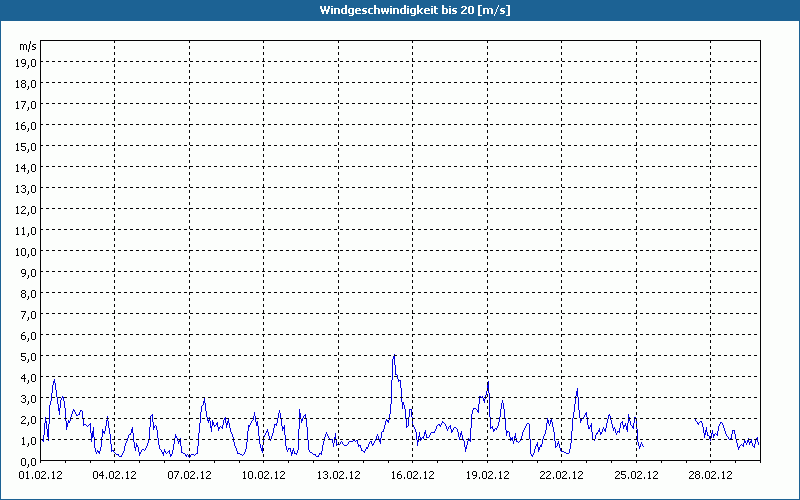This screenshot has height=500, width=800.
Task: Click the date label 10.02.12
Action: (264, 476)
